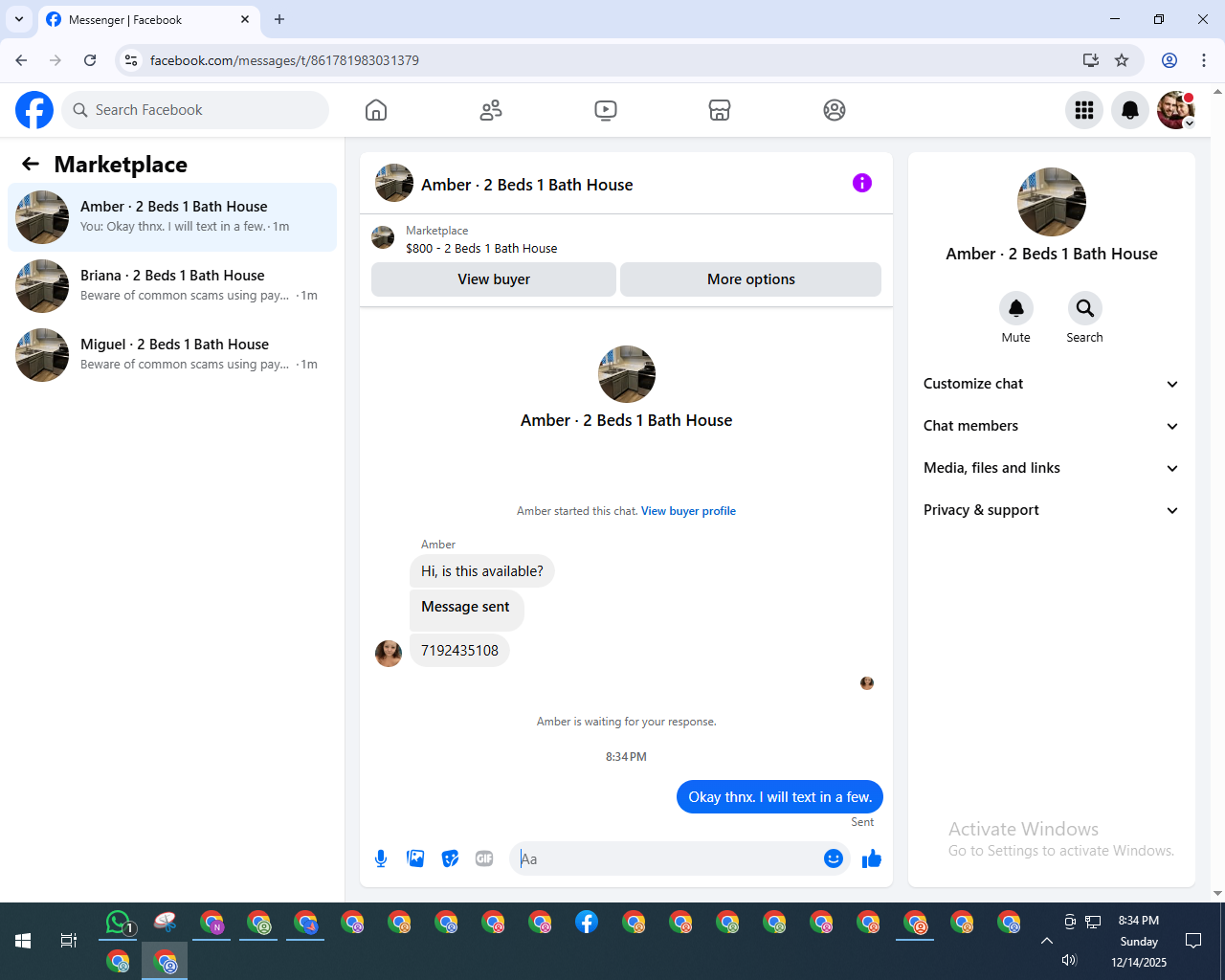Image resolution: width=1225 pixels, height=980 pixels.
Task: Open a new browser tab
Action: tap(279, 19)
